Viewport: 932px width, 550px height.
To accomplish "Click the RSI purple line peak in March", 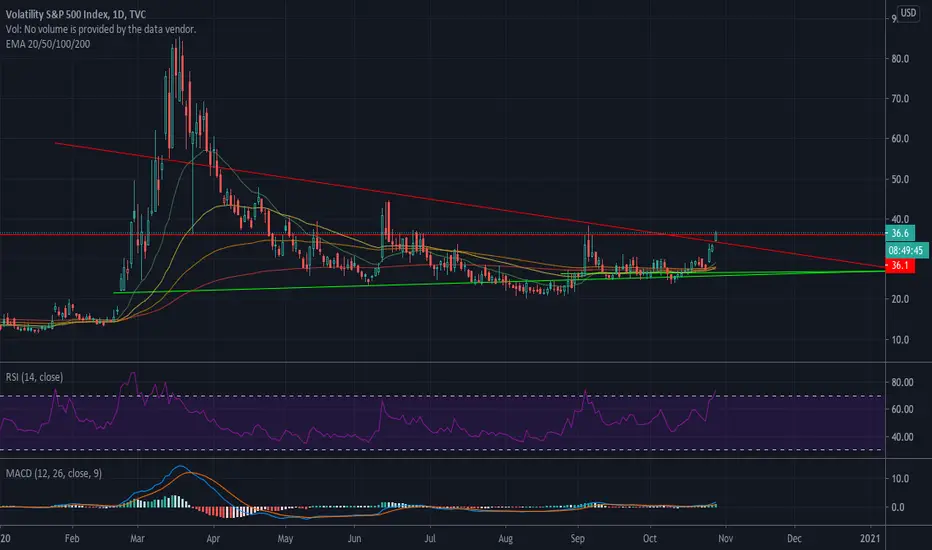I will pyautogui.click(x=133, y=374).
